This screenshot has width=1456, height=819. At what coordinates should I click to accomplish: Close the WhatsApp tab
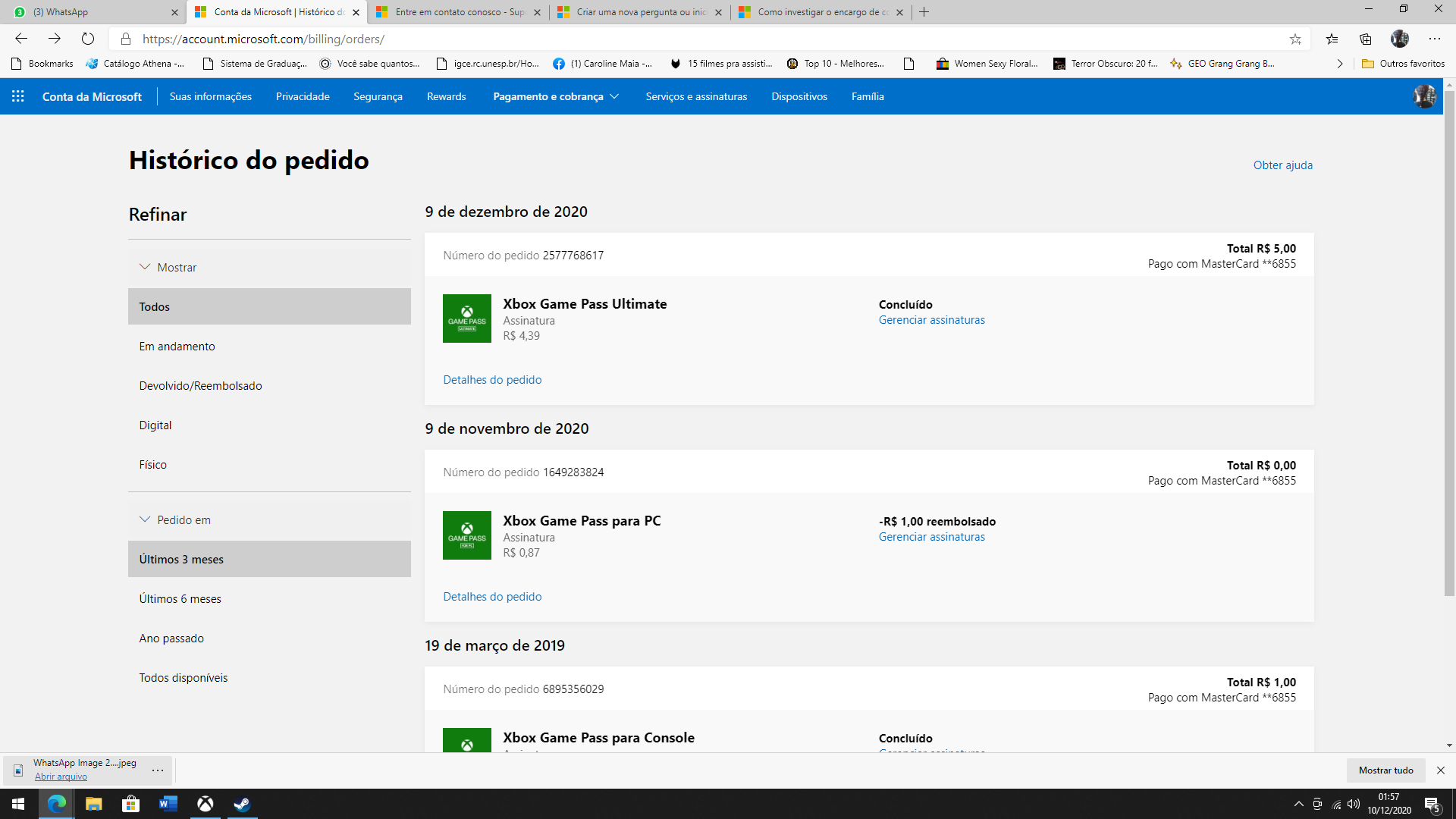(x=174, y=12)
